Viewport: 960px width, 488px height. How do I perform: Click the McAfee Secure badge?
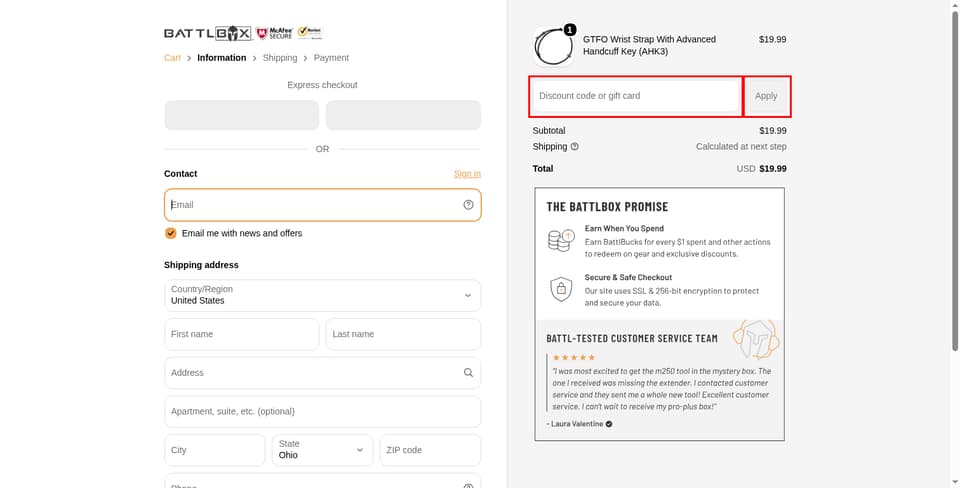click(274, 33)
